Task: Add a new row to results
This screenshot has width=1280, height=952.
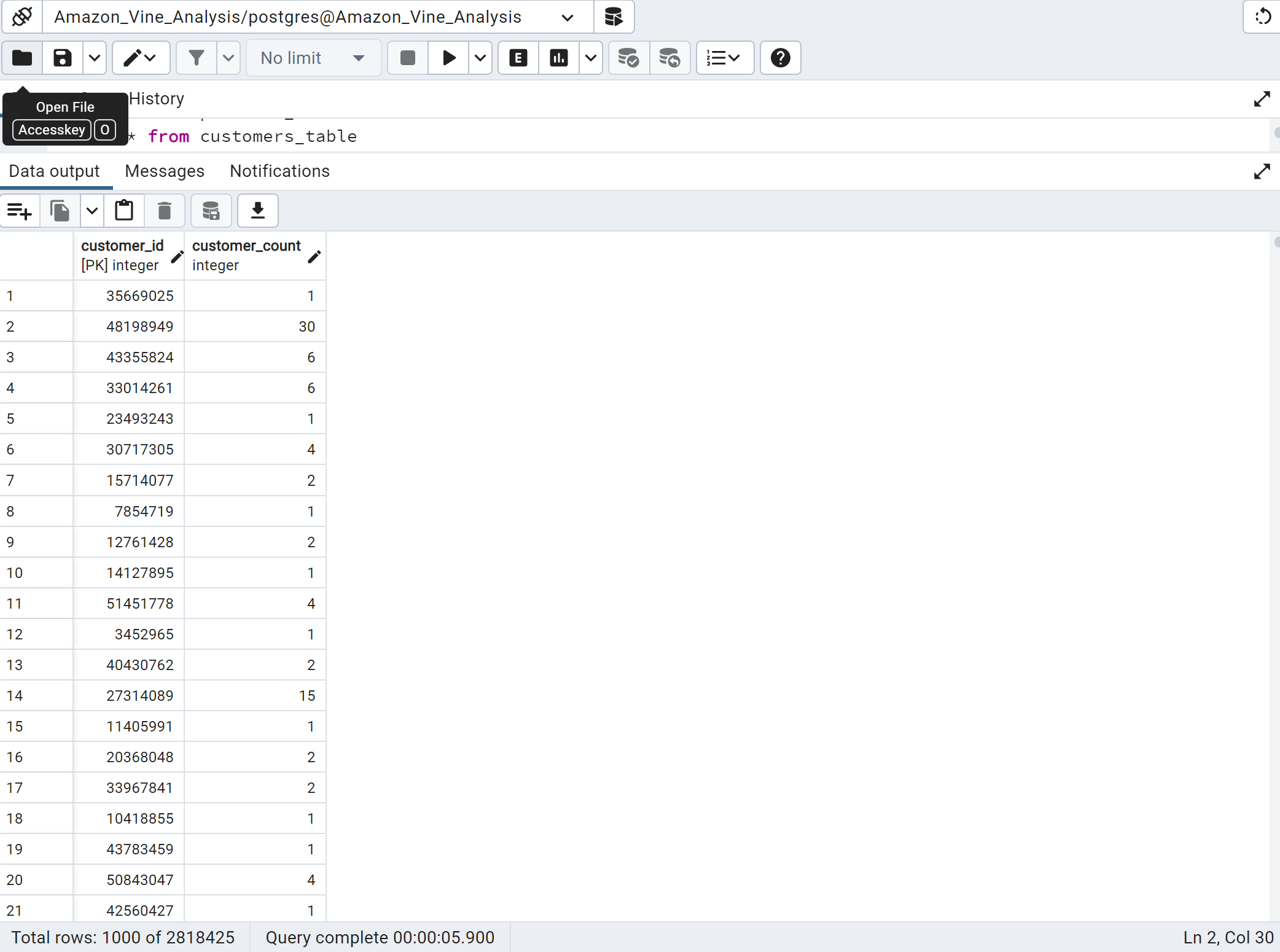Action: point(19,211)
